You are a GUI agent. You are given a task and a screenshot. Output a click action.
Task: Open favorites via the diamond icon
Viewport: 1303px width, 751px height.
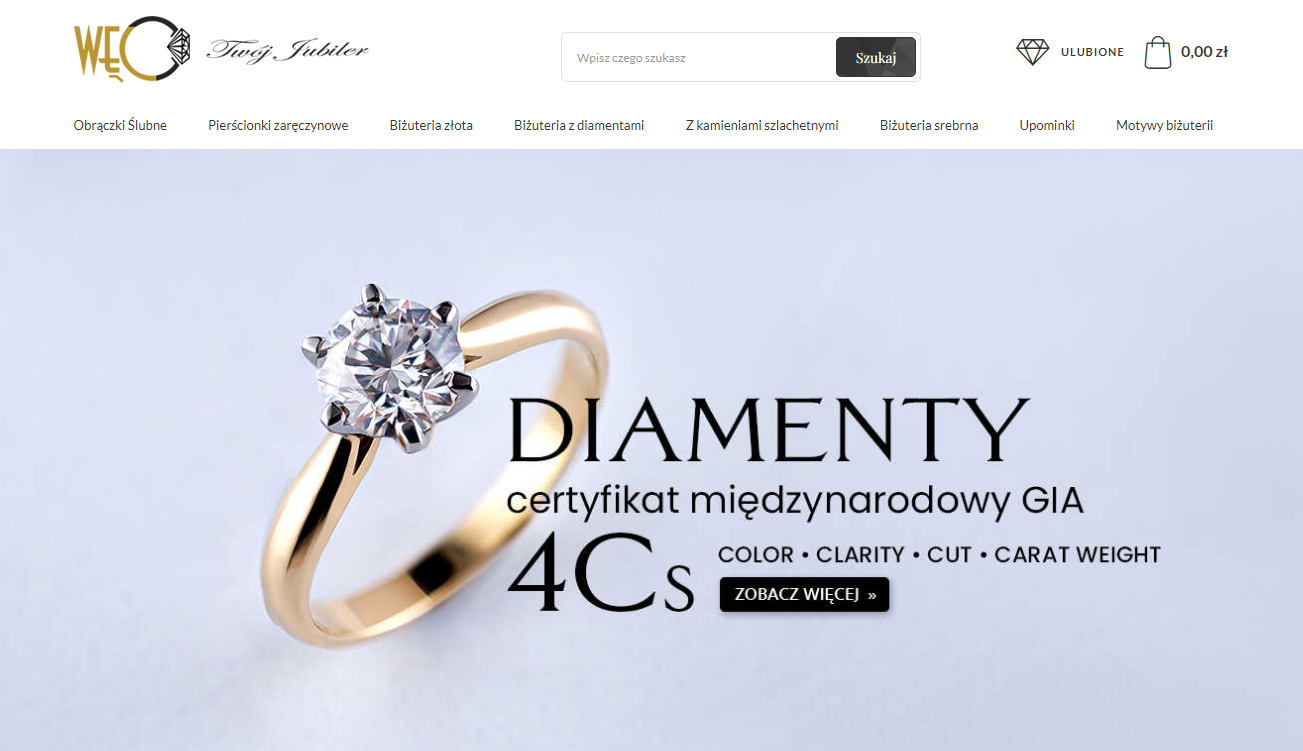pyautogui.click(x=1033, y=52)
